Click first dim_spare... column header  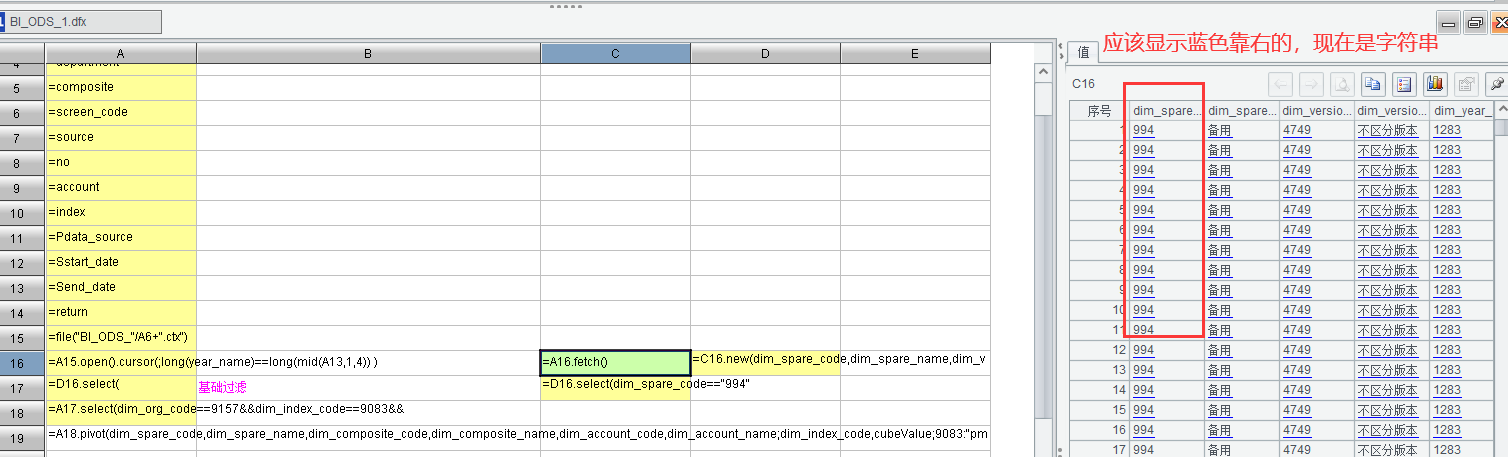pos(1166,110)
